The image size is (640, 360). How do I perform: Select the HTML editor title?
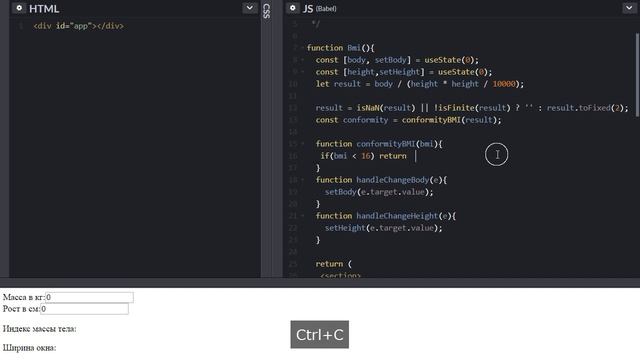coord(44,9)
